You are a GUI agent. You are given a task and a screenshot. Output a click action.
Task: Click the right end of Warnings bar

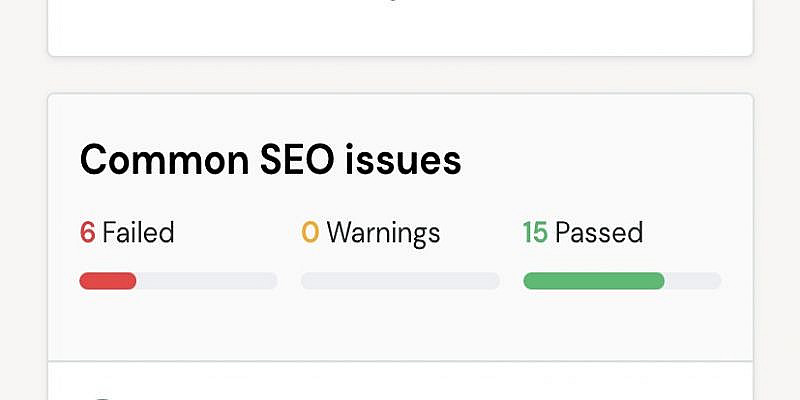coord(492,281)
